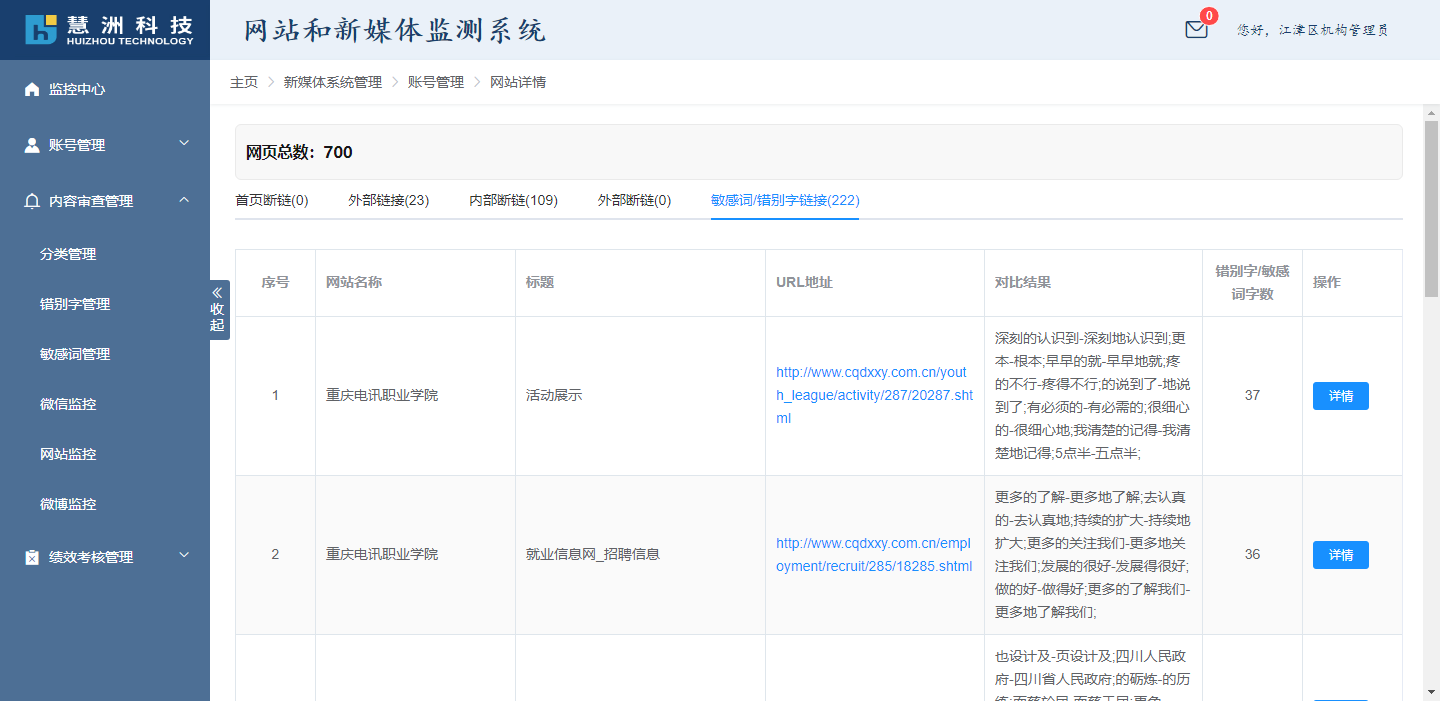Click 详情 button for row 2
The height and width of the screenshot is (701, 1440).
1340,555
